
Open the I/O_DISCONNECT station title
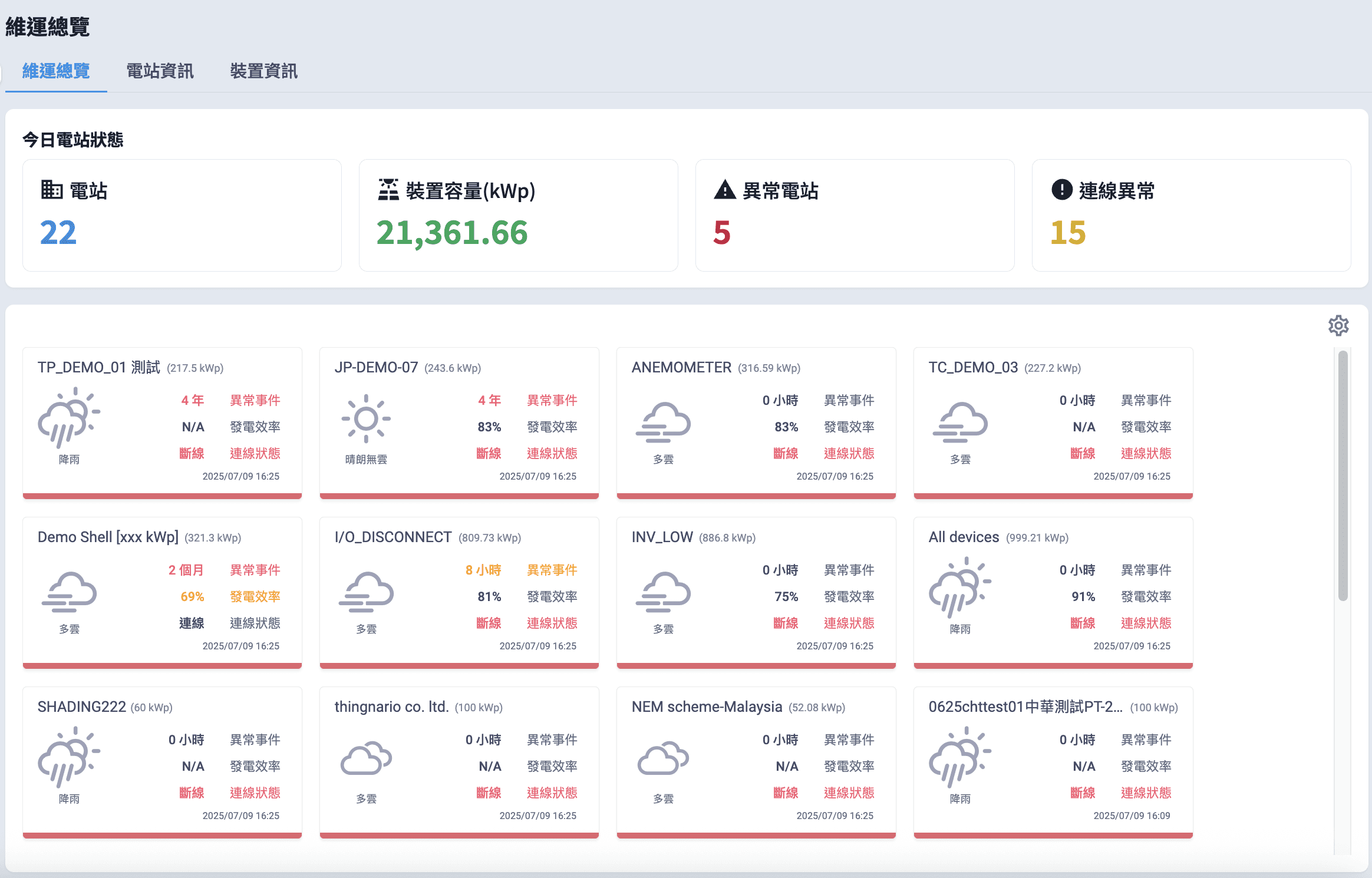pyautogui.click(x=393, y=537)
